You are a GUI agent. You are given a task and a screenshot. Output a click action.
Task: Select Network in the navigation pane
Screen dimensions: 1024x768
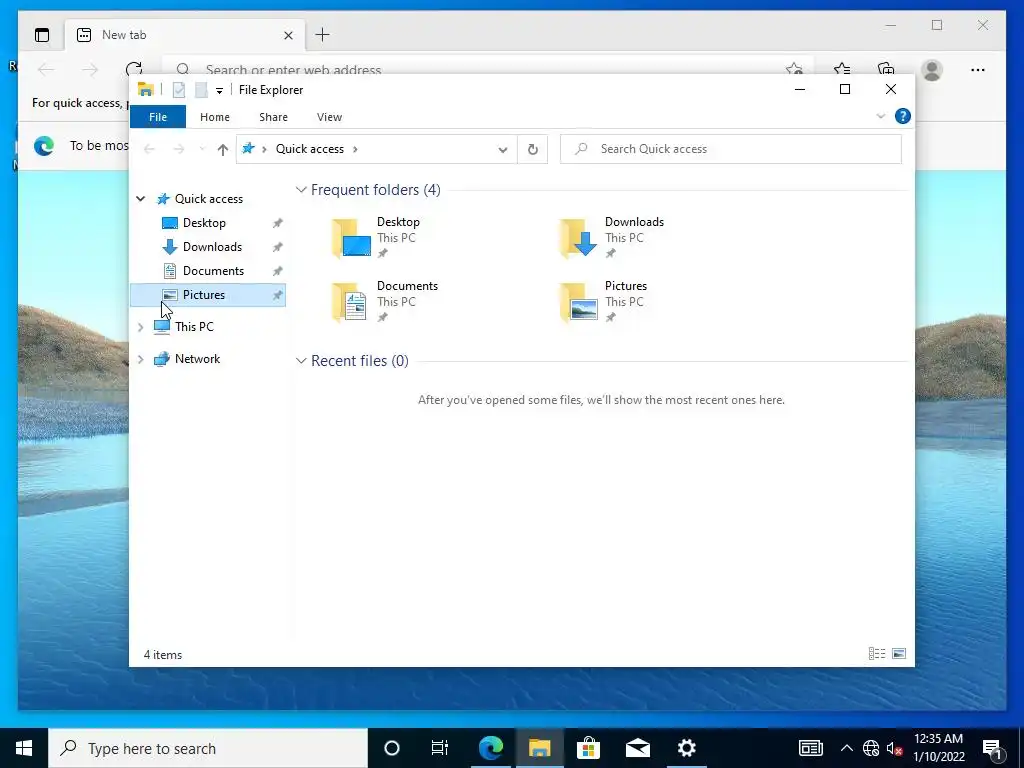pyautogui.click(x=197, y=359)
